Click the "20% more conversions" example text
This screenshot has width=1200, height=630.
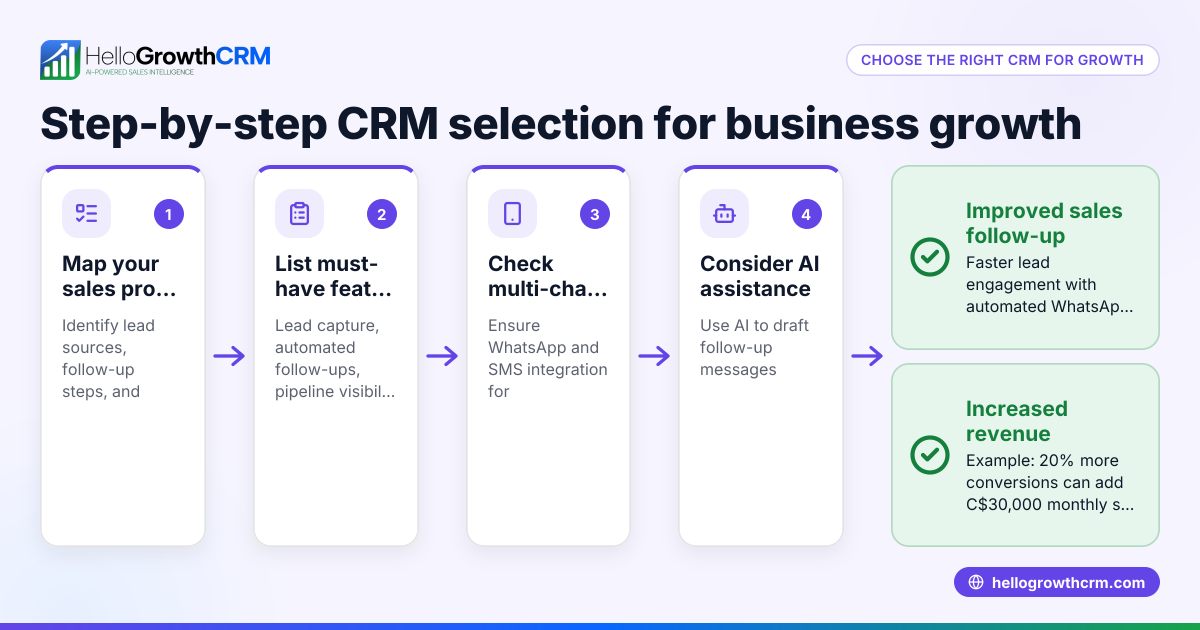(x=1050, y=482)
